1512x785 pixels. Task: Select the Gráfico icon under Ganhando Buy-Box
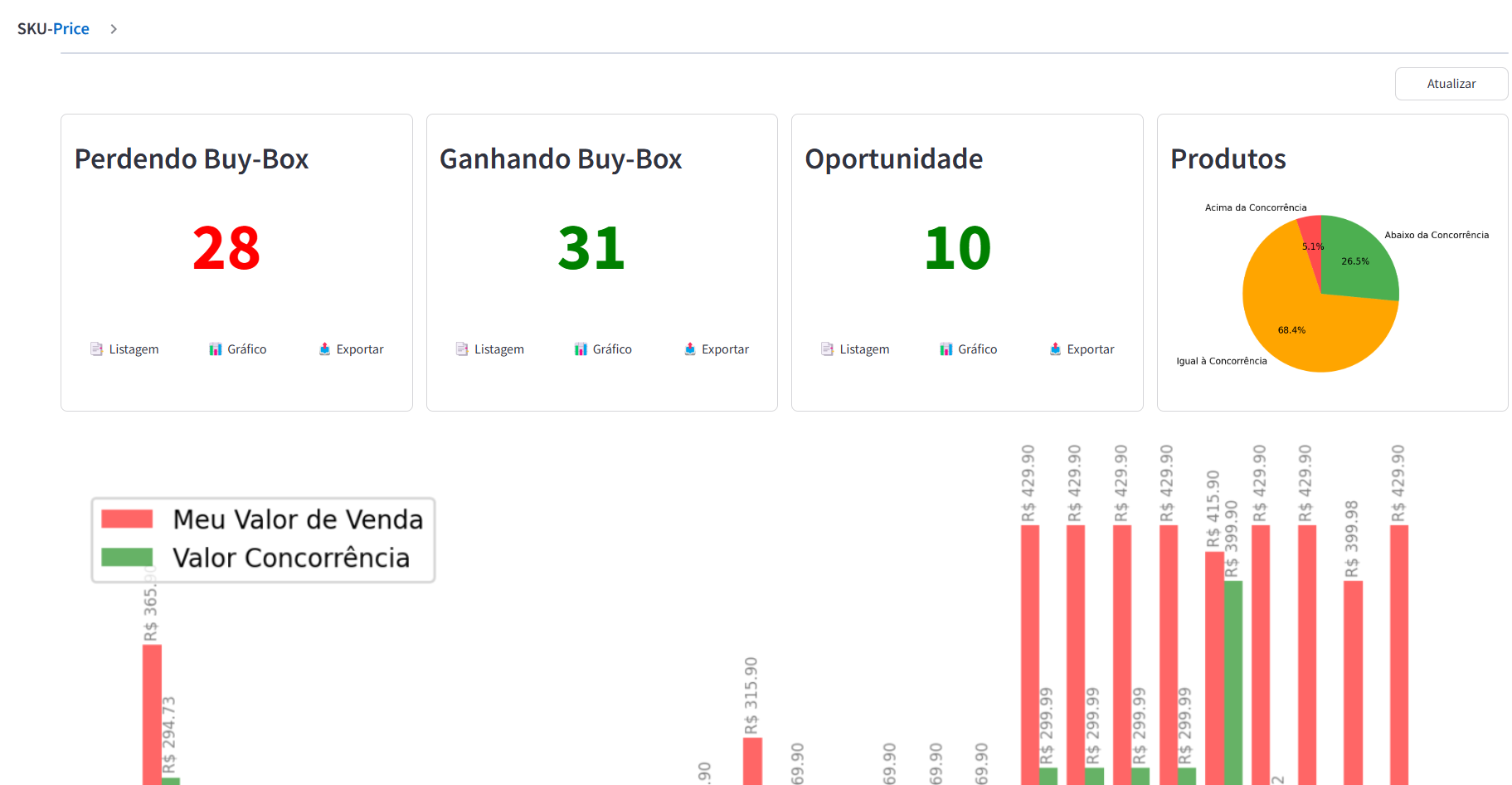point(581,349)
